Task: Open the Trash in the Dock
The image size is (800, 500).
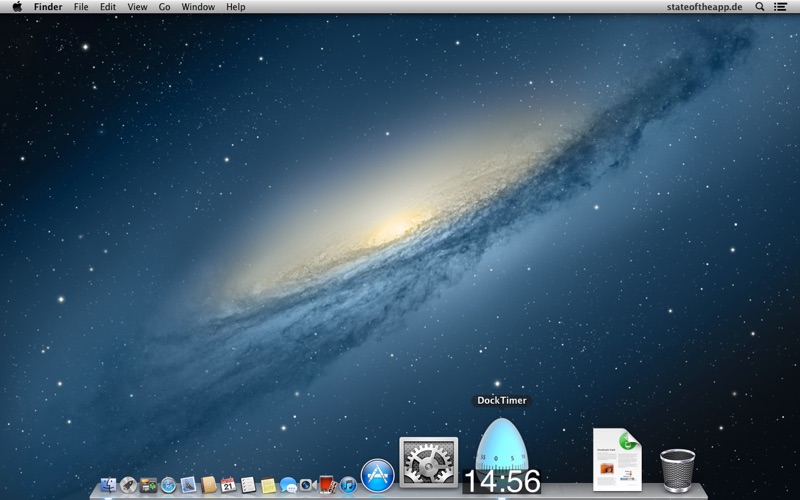Action: [677, 469]
